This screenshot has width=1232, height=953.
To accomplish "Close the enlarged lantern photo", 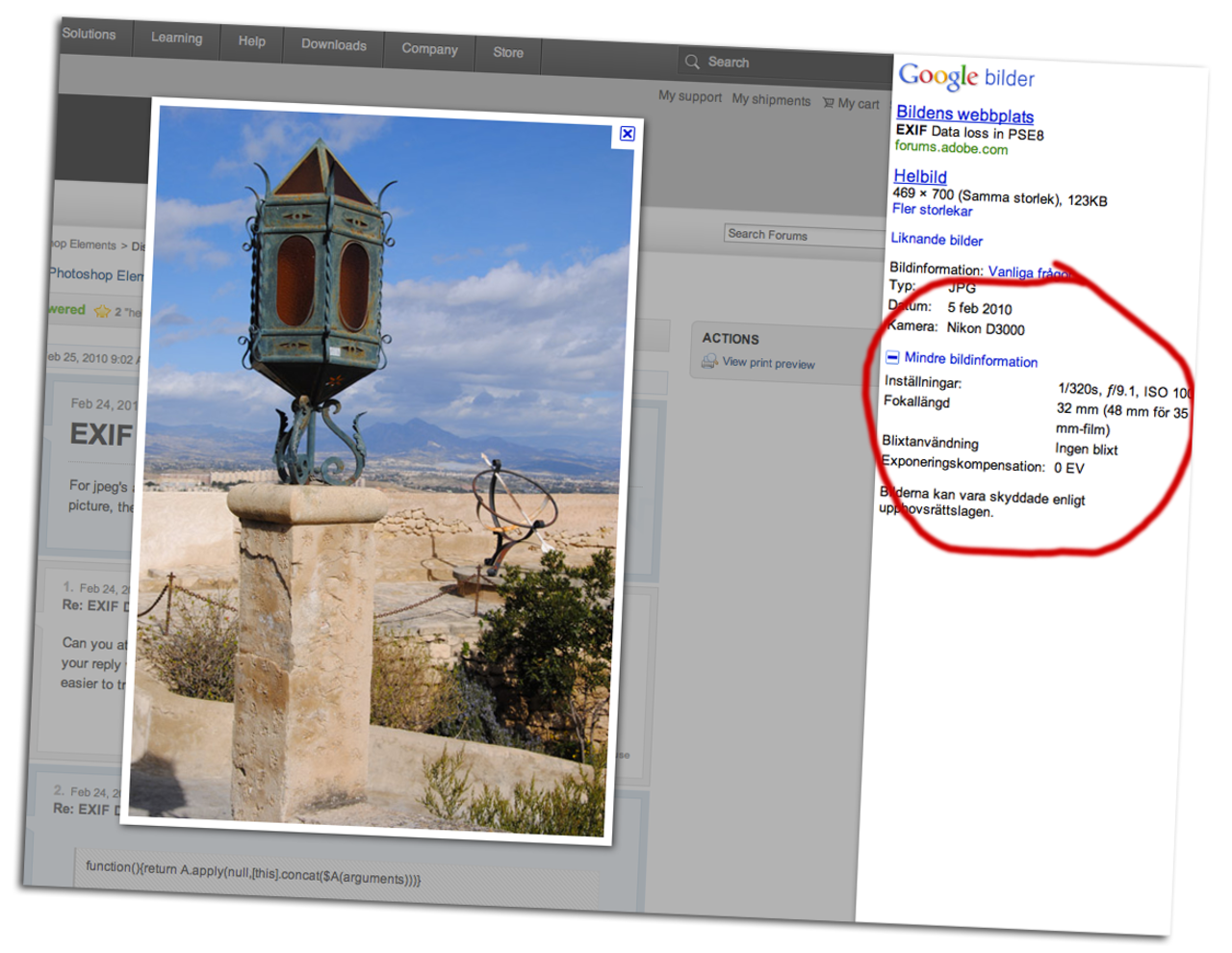I will click(x=628, y=133).
